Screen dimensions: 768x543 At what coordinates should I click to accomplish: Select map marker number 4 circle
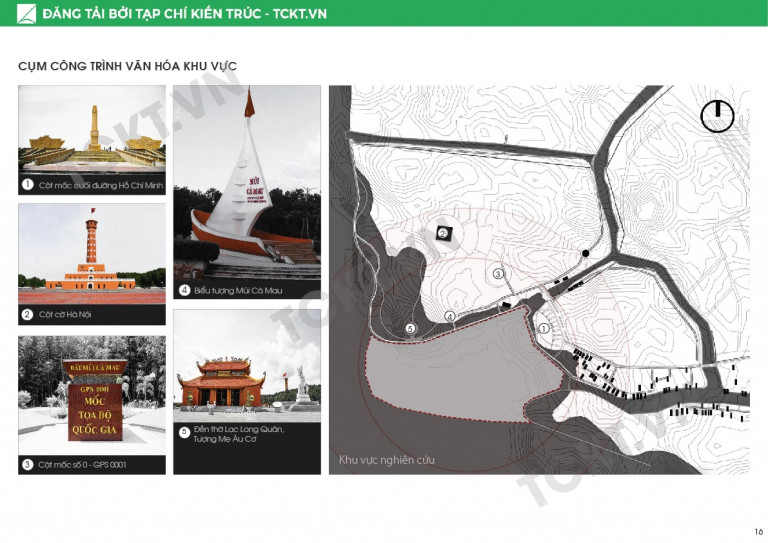pyautogui.click(x=450, y=317)
